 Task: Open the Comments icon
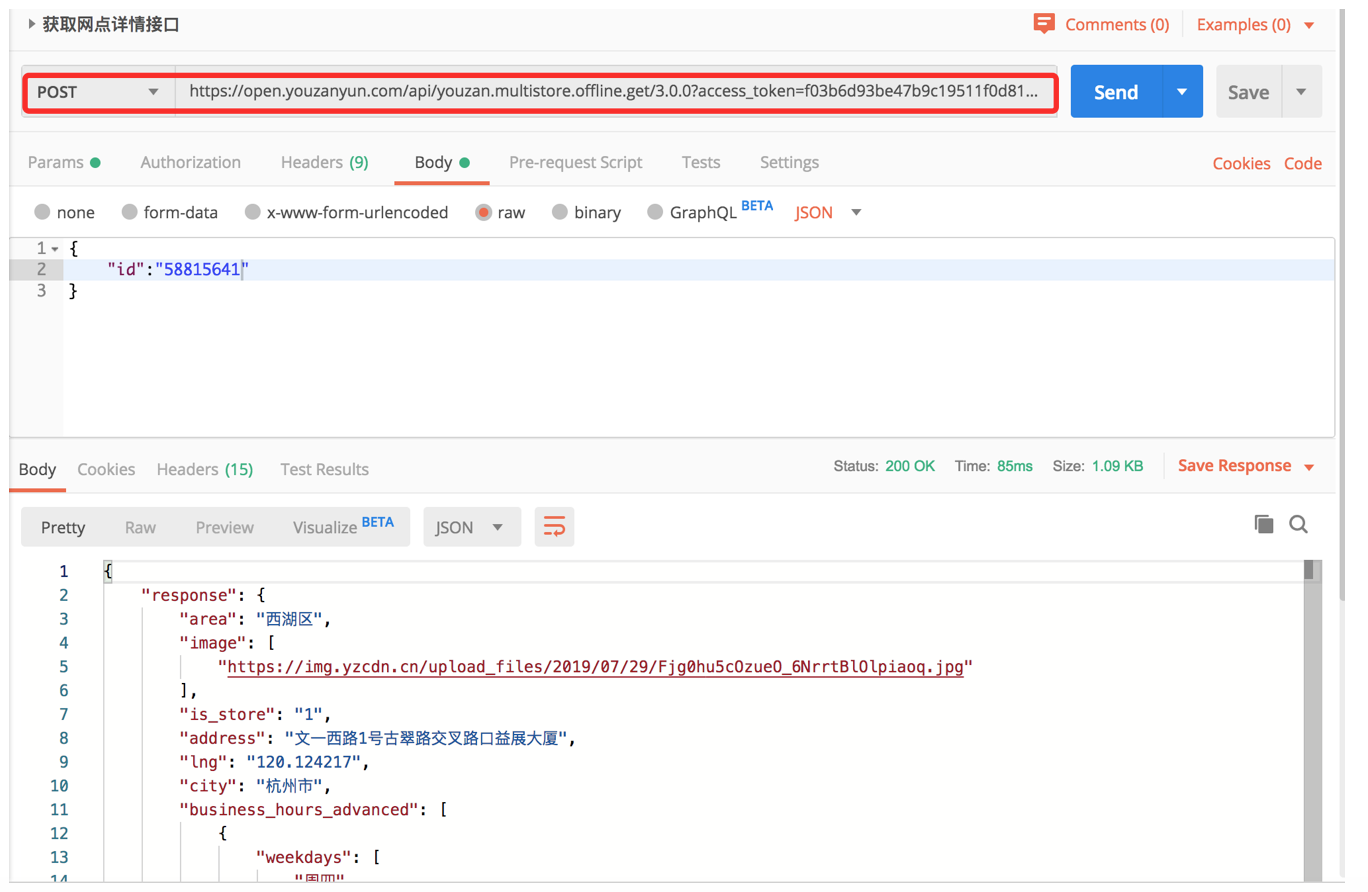click(1045, 24)
